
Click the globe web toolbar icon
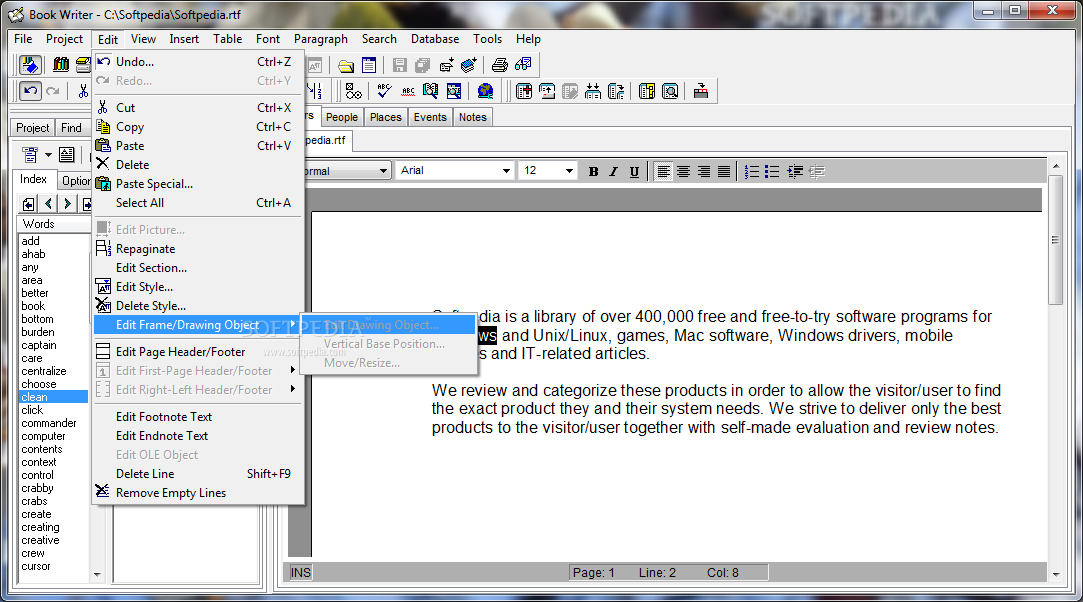[486, 91]
